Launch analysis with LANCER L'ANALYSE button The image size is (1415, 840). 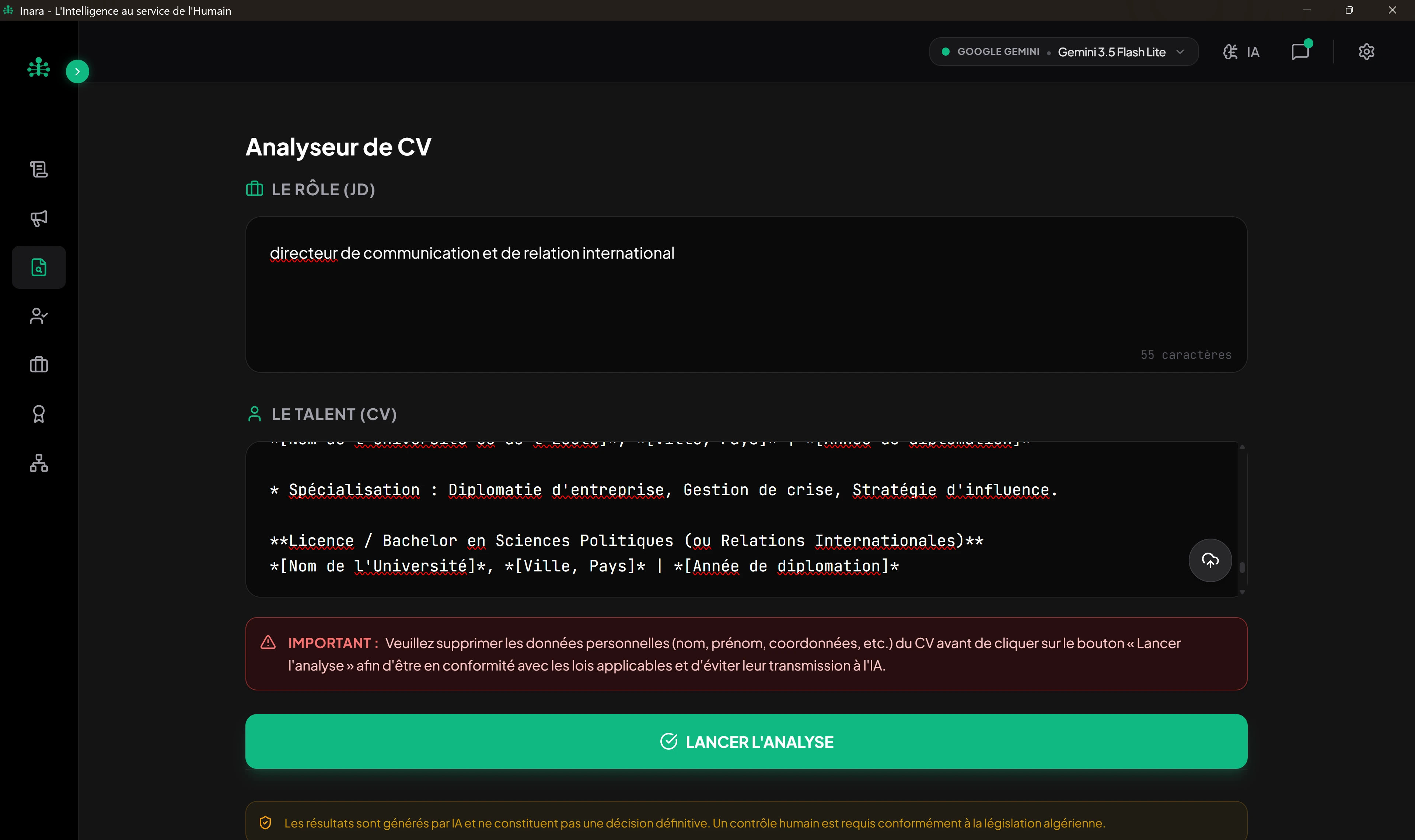coord(746,741)
